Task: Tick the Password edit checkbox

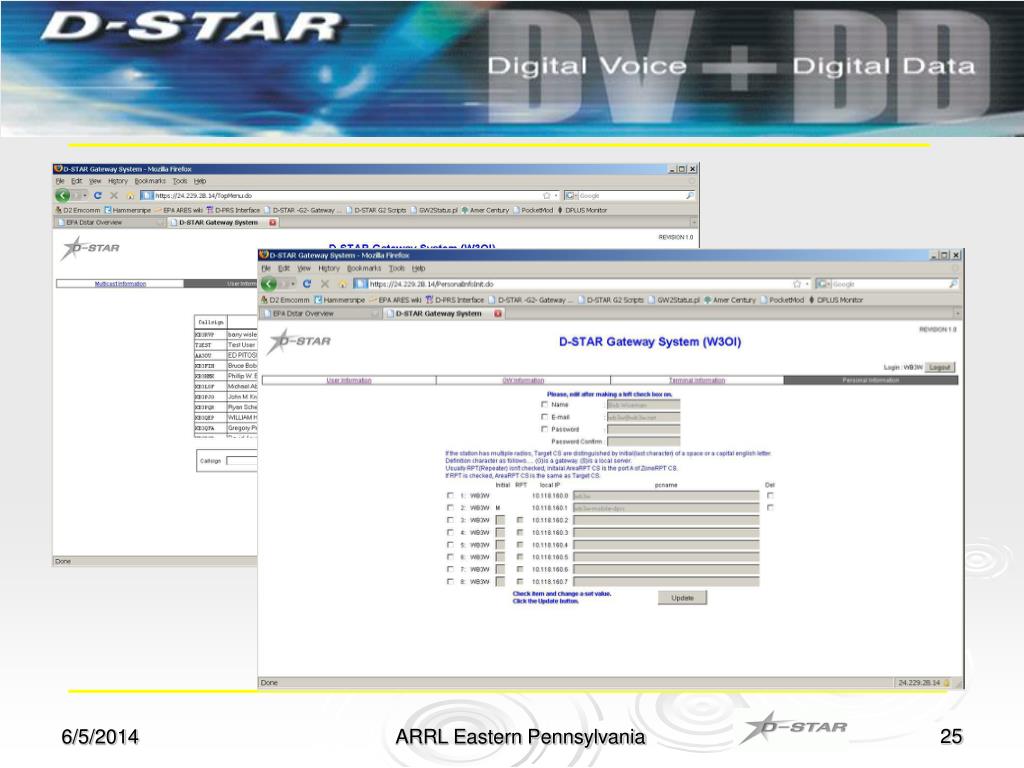Action: coord(544,429)
